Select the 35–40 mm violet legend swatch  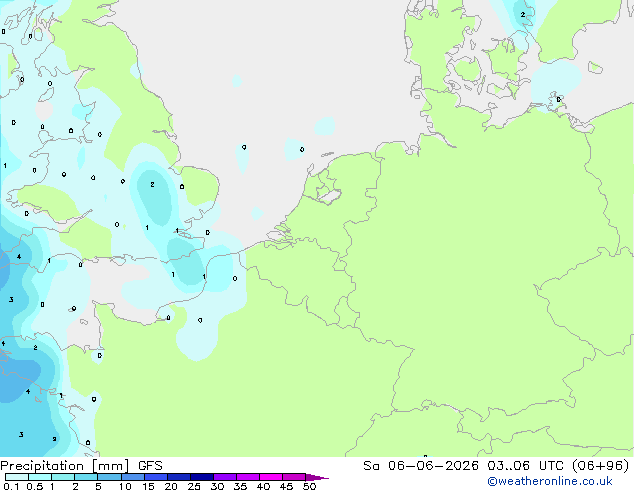coord(247,477)
